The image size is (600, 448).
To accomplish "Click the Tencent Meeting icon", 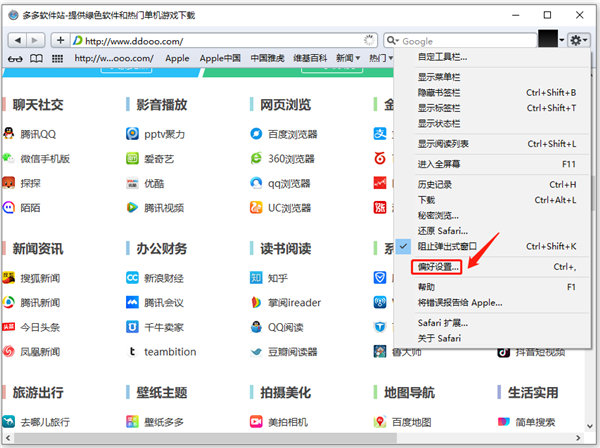I will click(132, 302).
